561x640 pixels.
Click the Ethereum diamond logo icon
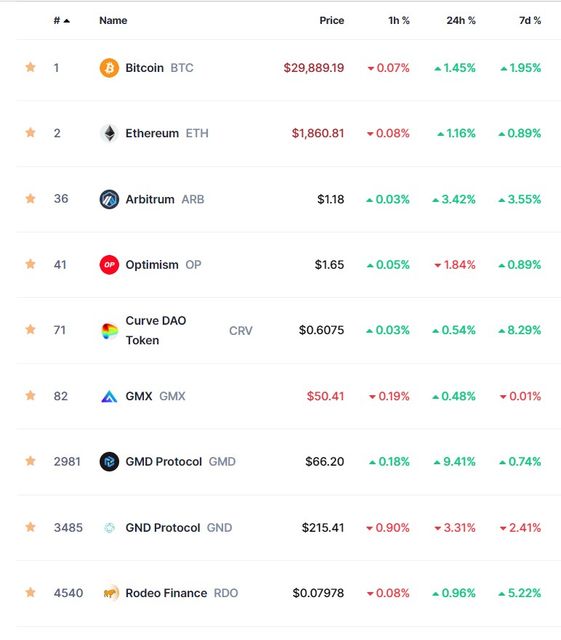pyautogui.click(x=109, y=133)
